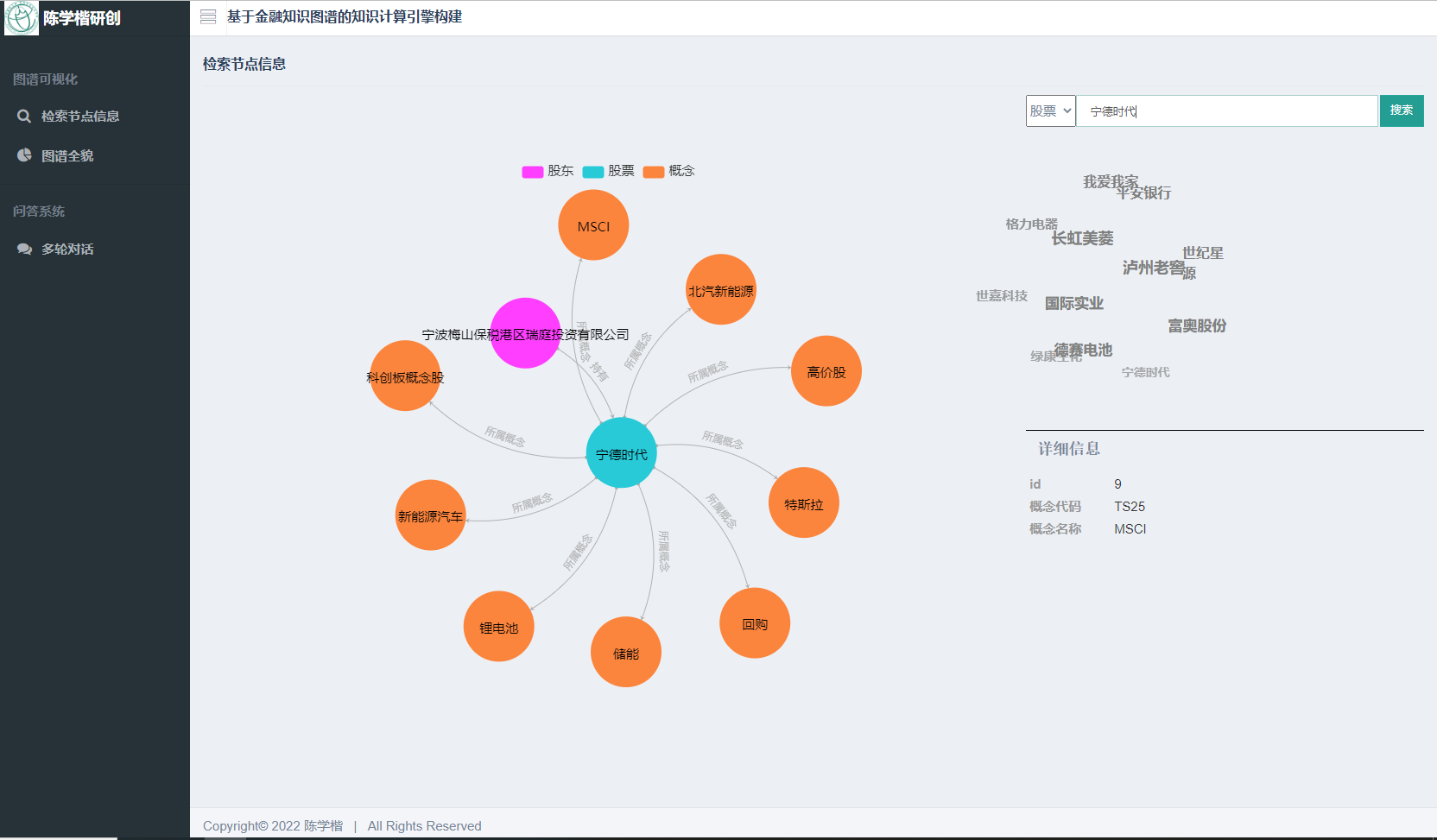The image size is (1437, 840).
Task: Click 富奥股份 in the word cloud
Action: tap(1197, 325)
